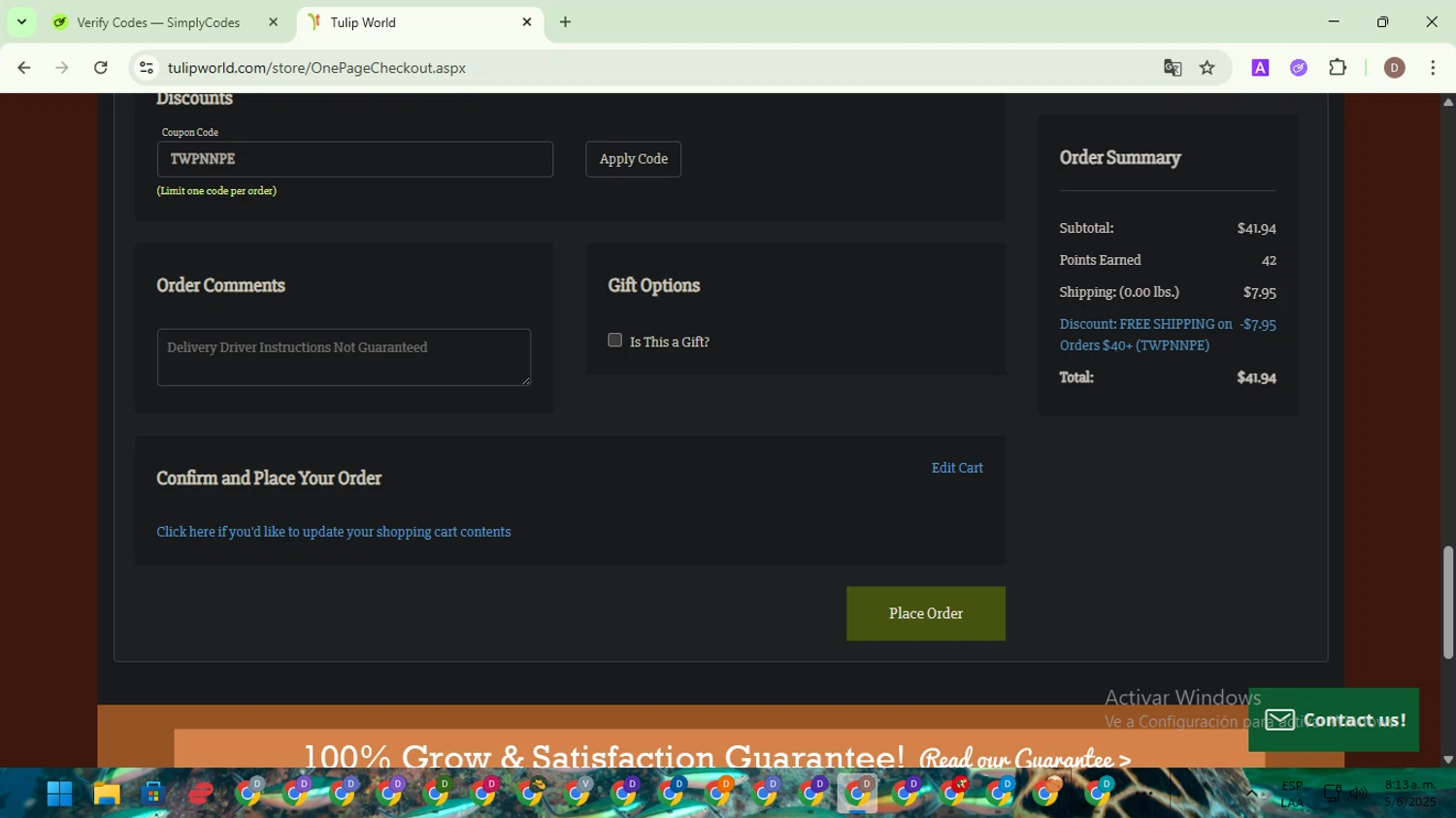Show hidden system tray icons

pyautogui.click(x=1251, y=794)
